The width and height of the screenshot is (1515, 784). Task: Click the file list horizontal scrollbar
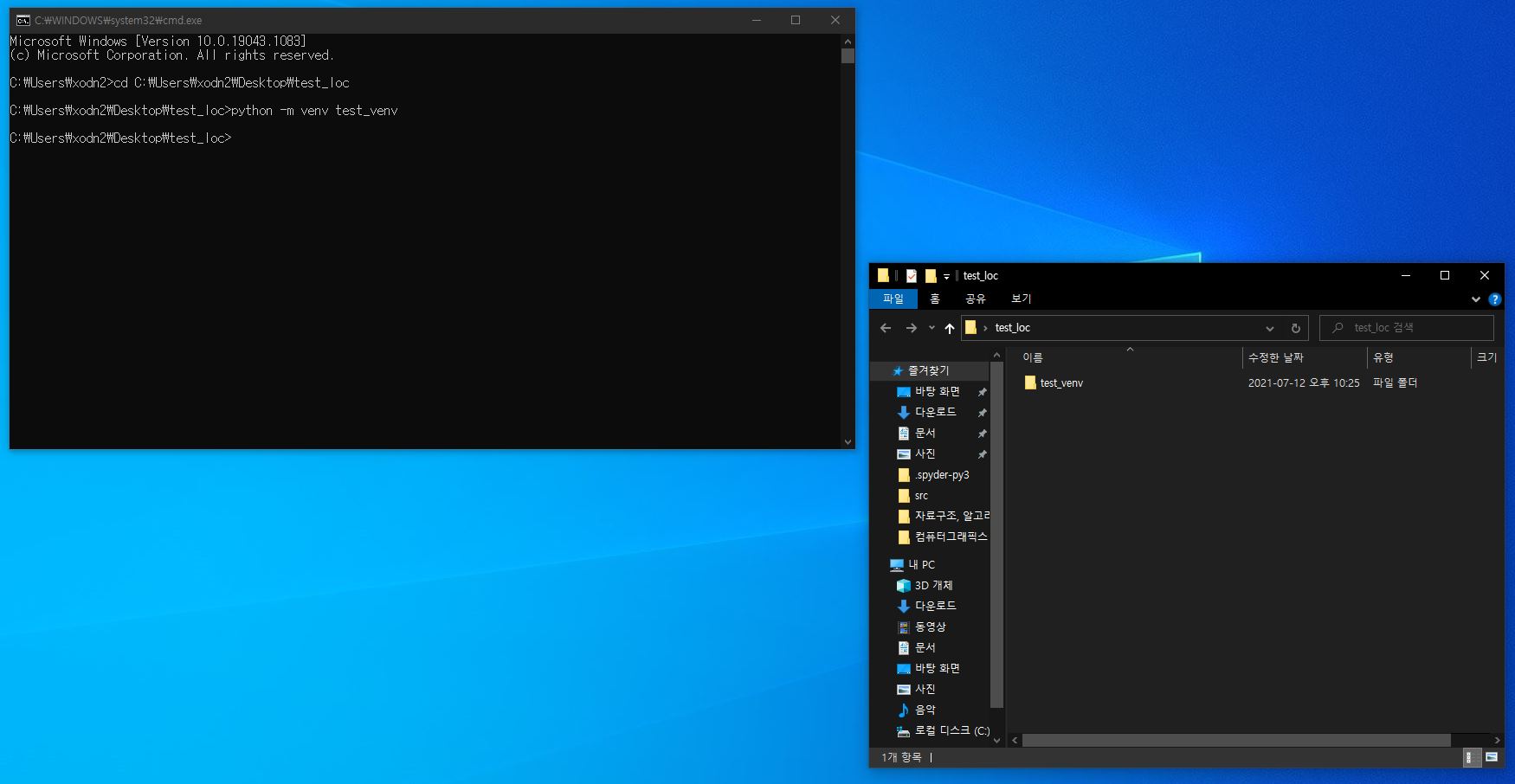point(1236,740)
